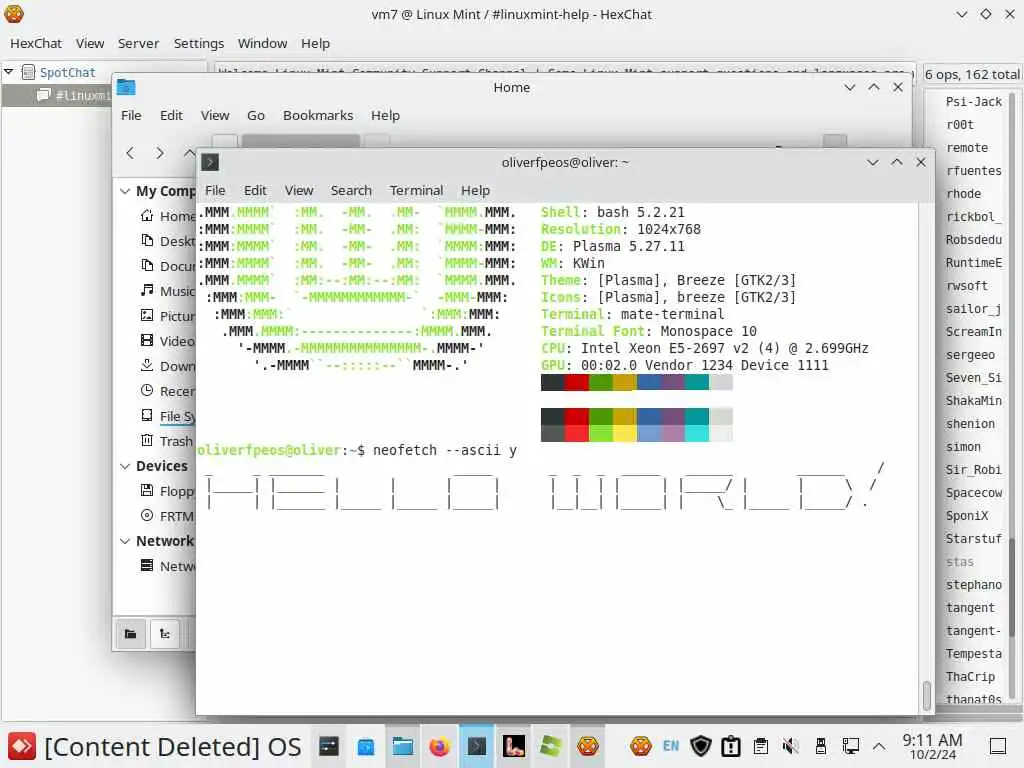Click the forward arrow in Home file manager
Screen dimensions: 1024x768
coord(160,153)
